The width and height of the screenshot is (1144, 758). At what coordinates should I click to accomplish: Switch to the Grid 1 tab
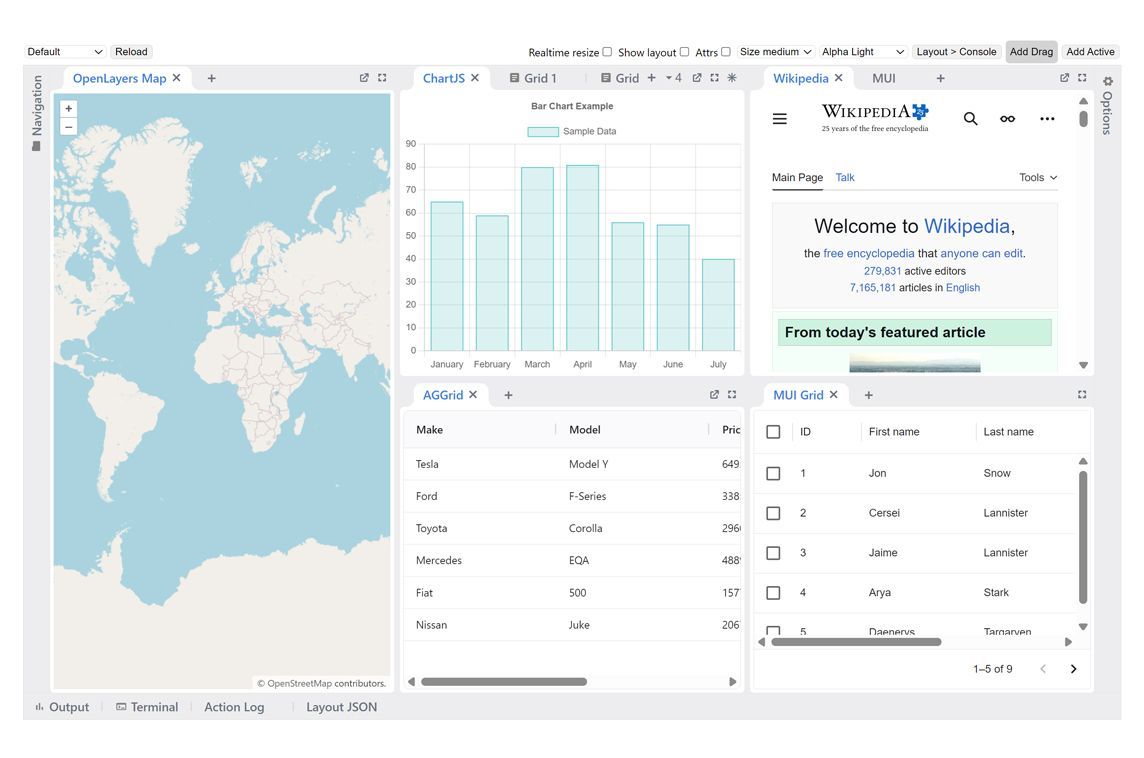tap(533, 78)
